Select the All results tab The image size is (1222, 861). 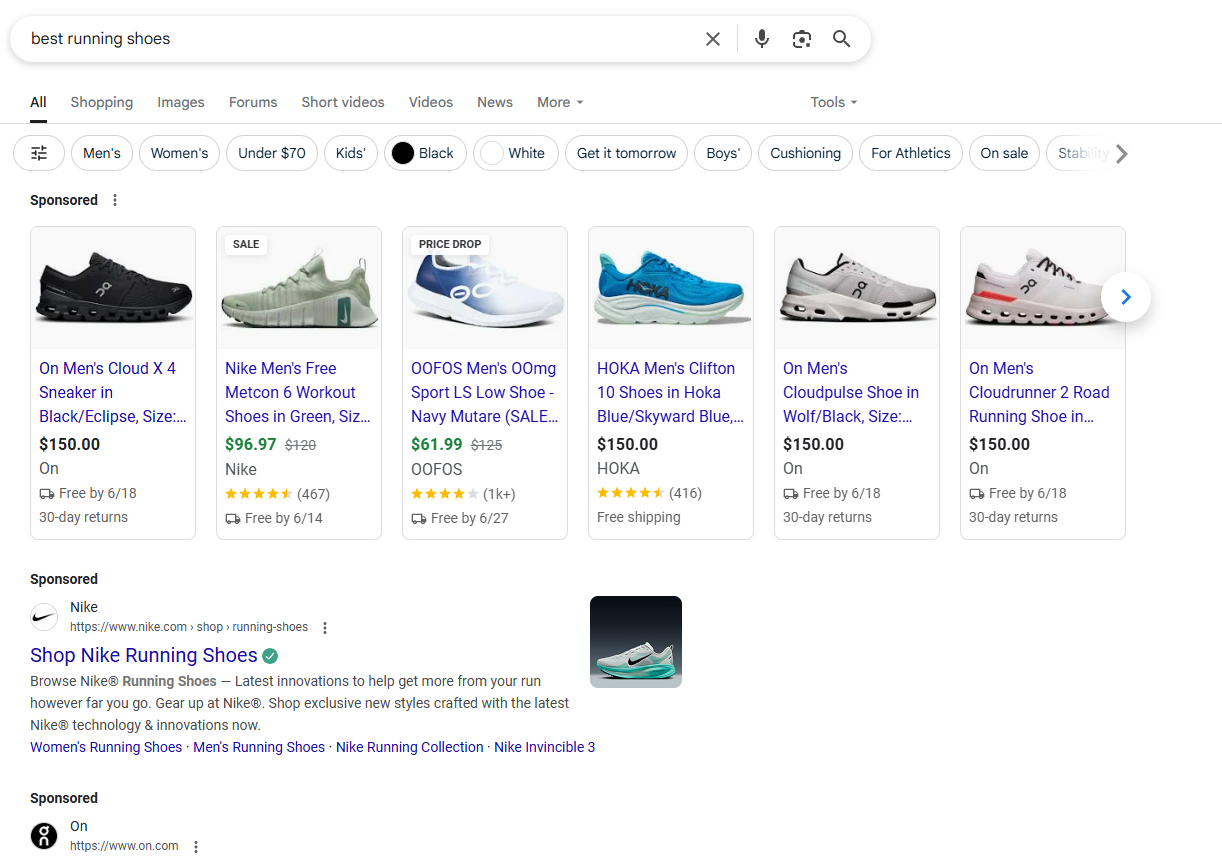(38, 102)
